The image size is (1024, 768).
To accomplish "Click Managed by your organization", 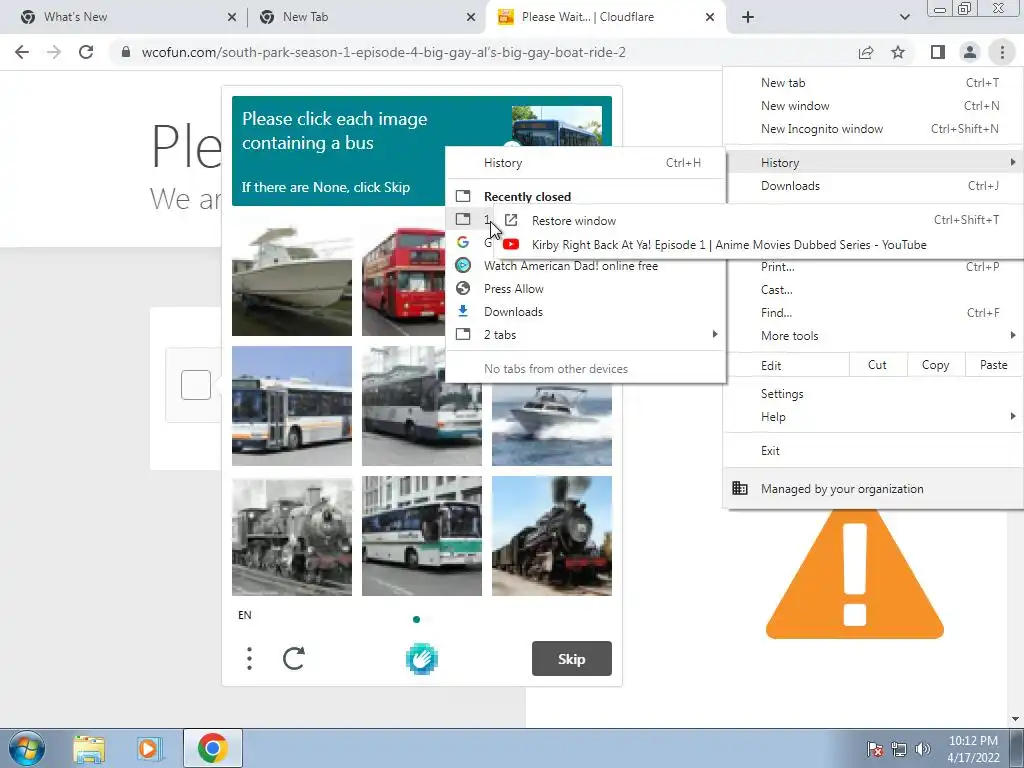I will 873,488.
